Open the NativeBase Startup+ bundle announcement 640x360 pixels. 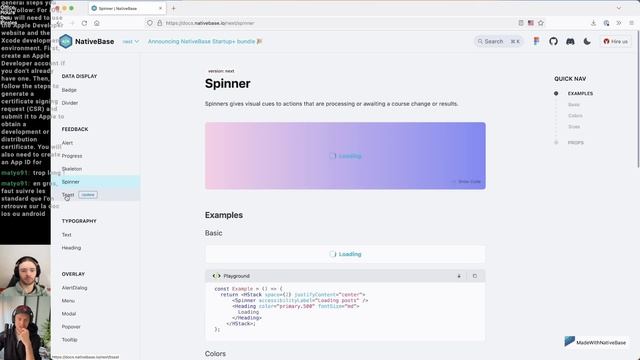pos(205,41)
